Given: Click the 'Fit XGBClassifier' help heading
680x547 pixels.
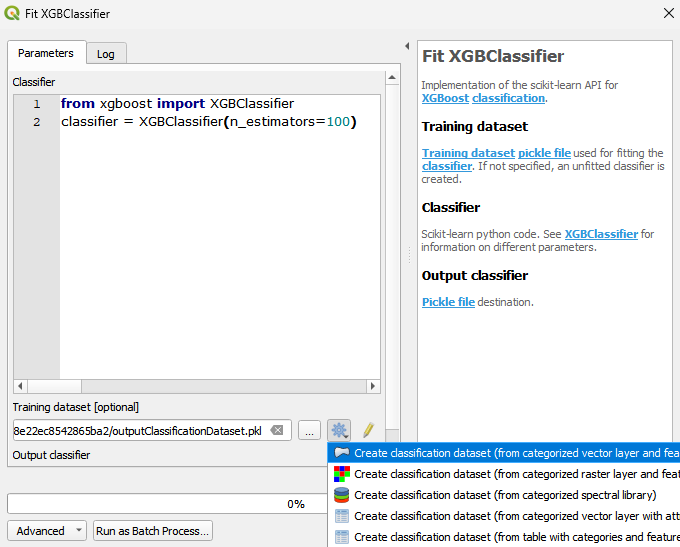Looking at the screenshot, I should tap(493, 56).
